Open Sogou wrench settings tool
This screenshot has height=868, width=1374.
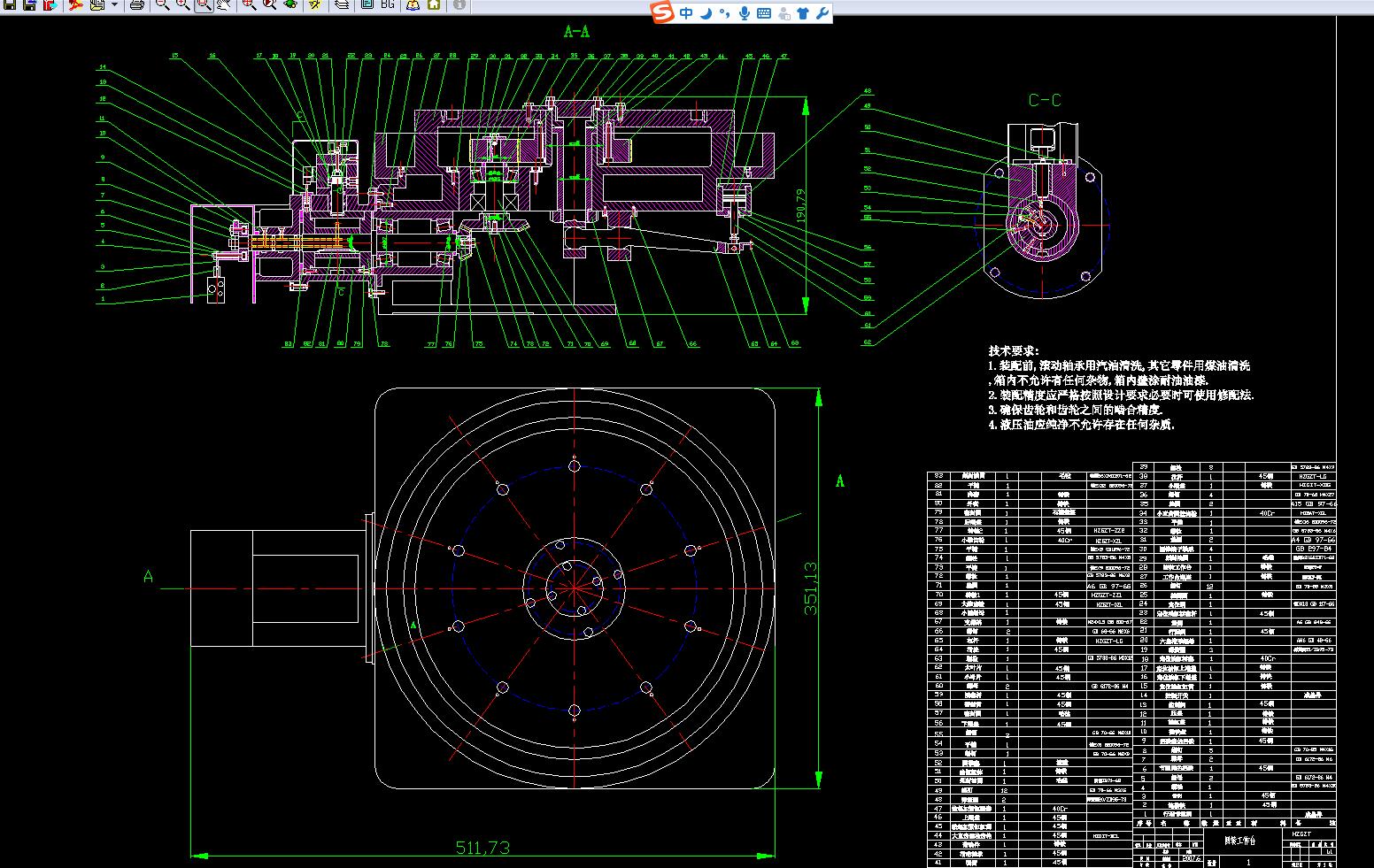(822, 12)
